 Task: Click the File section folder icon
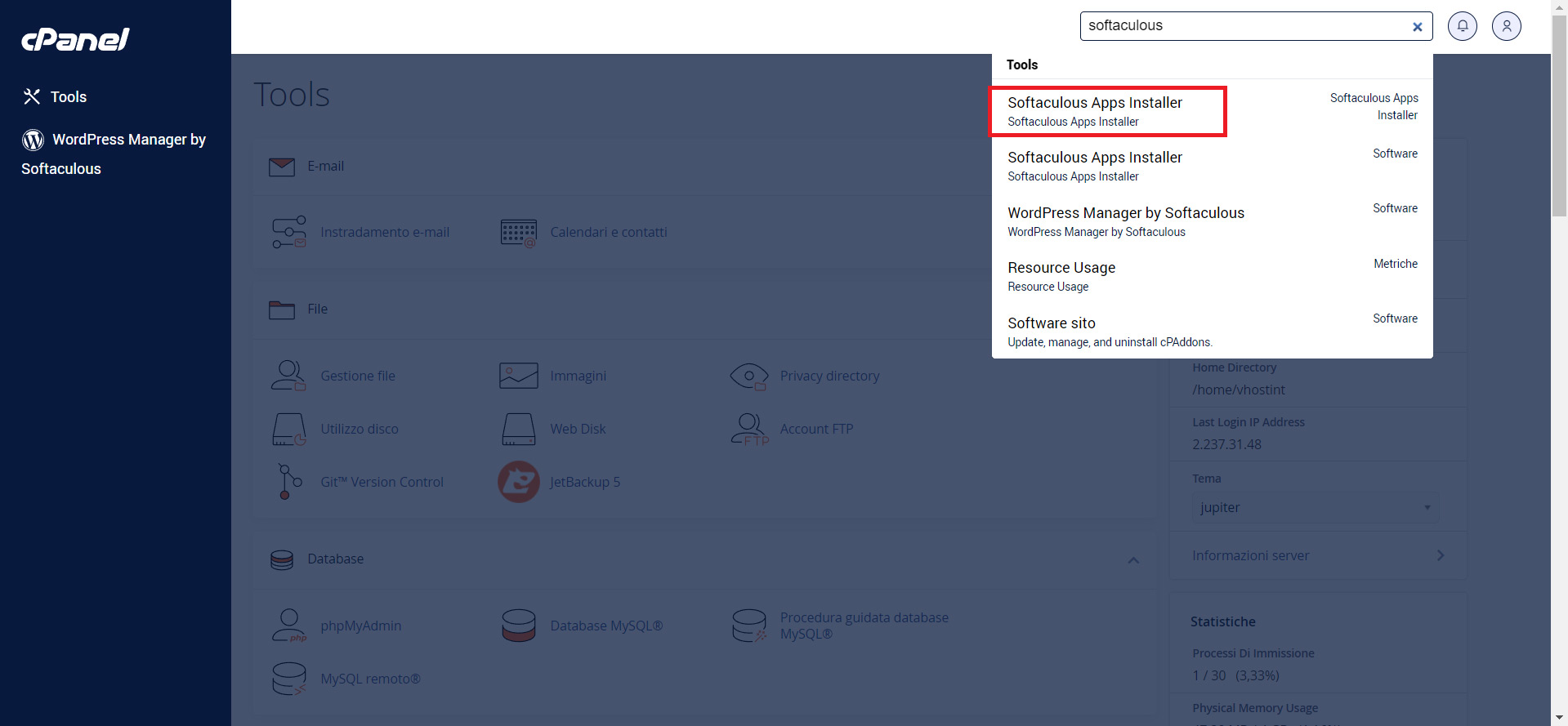[282, 310]
